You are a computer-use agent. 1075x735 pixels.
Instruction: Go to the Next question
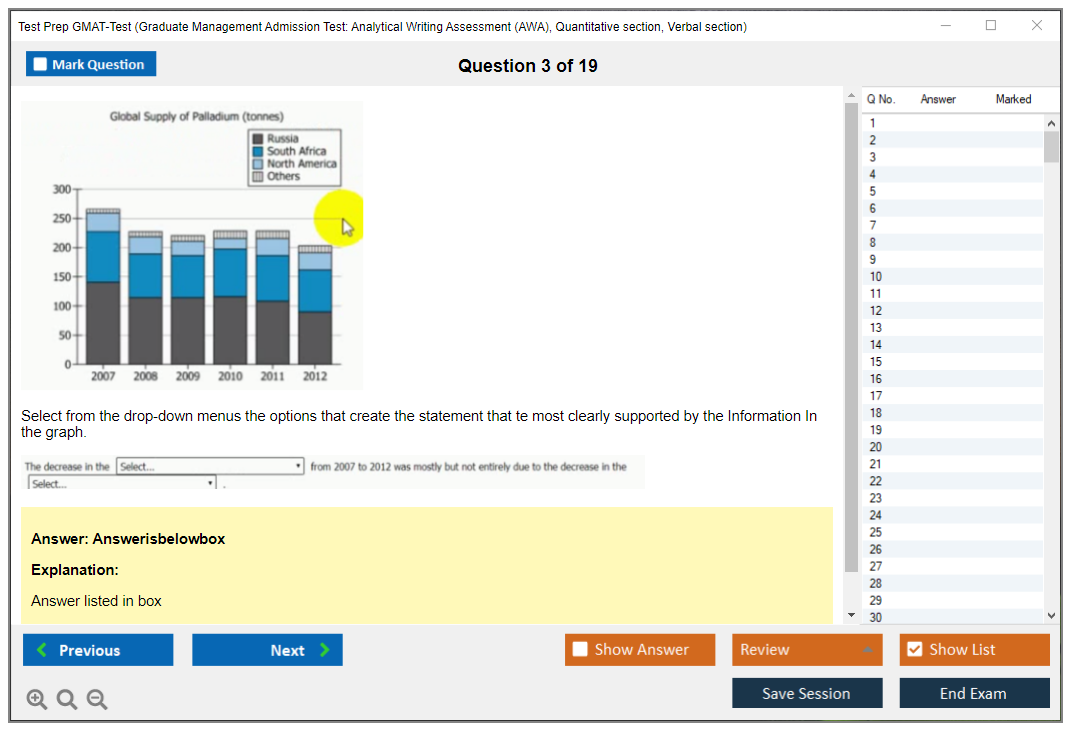[267, 650]
